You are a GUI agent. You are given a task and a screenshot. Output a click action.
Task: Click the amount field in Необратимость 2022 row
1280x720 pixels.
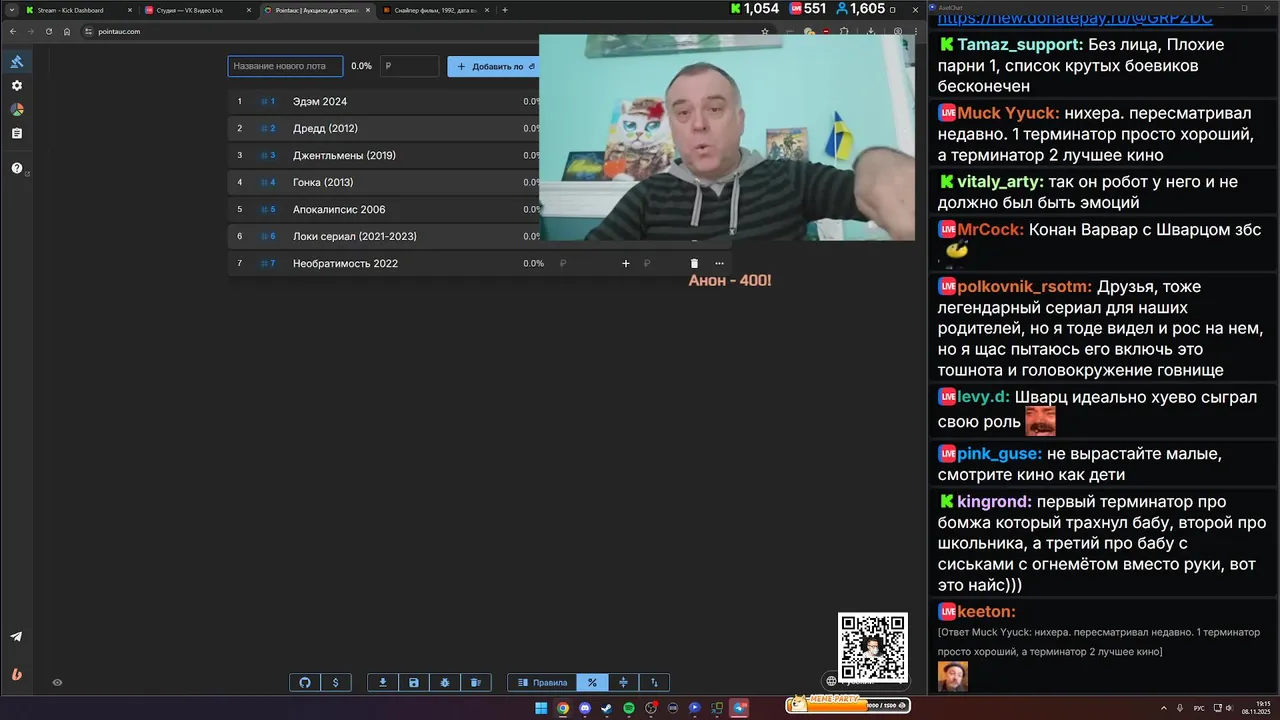(x=586, y=264)
